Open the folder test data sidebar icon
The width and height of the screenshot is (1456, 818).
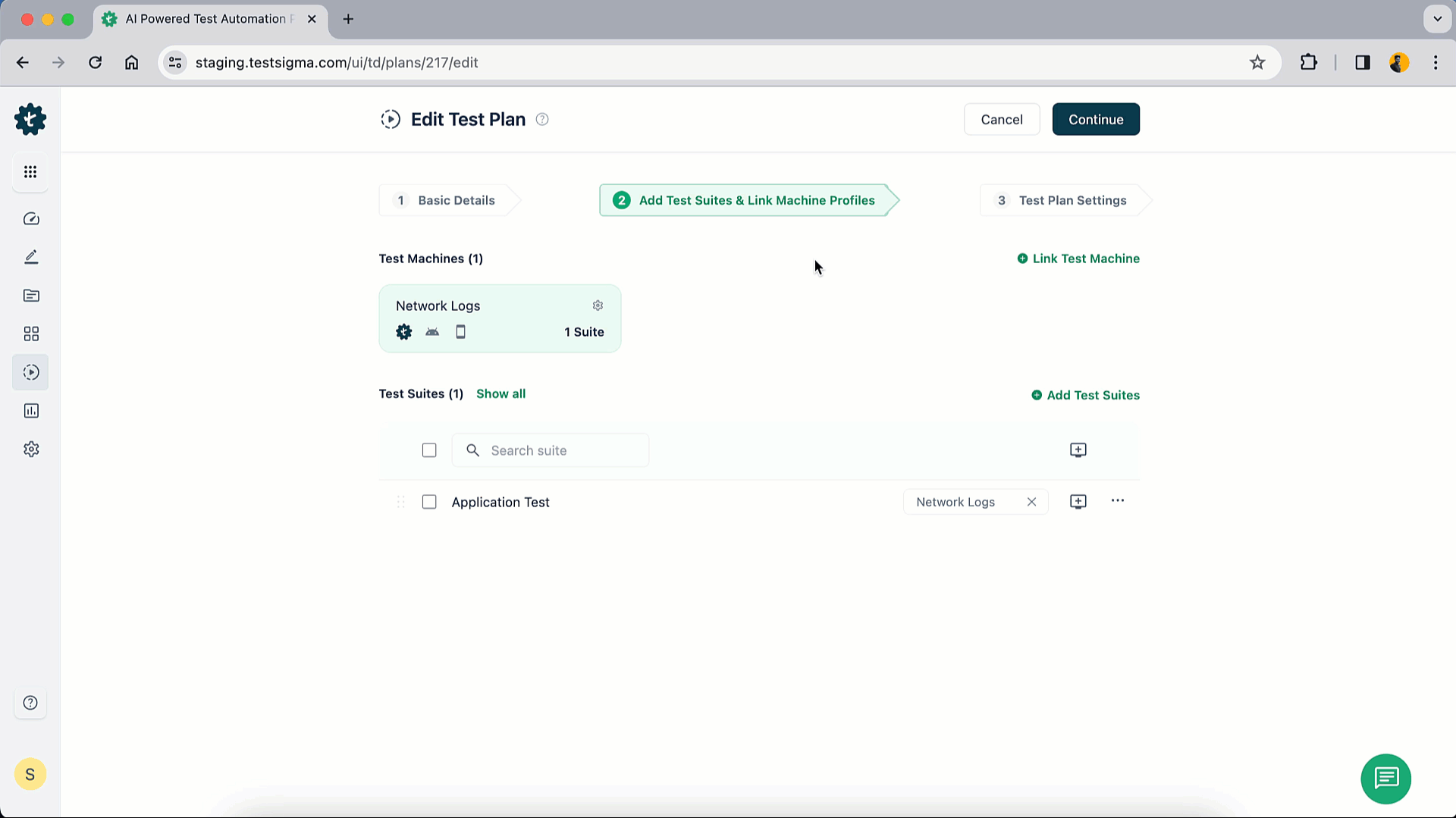click(x=31, y=296)
